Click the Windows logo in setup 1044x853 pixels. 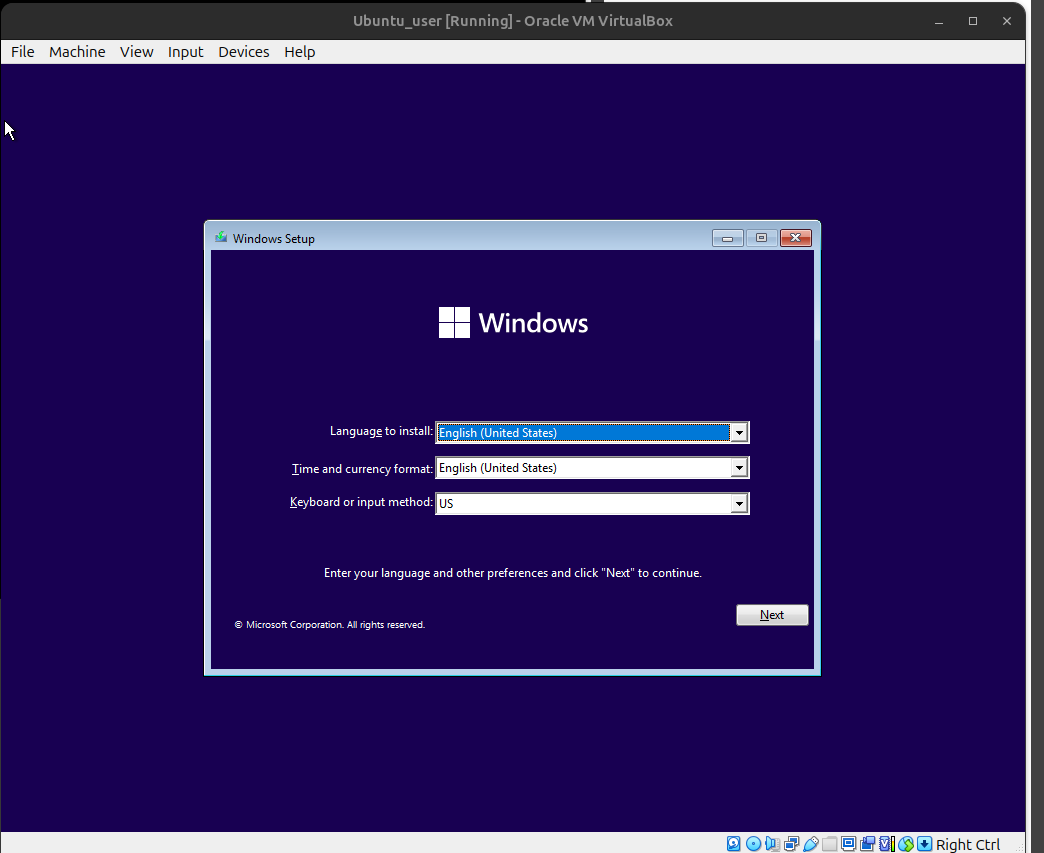click(x=513, y=322)
